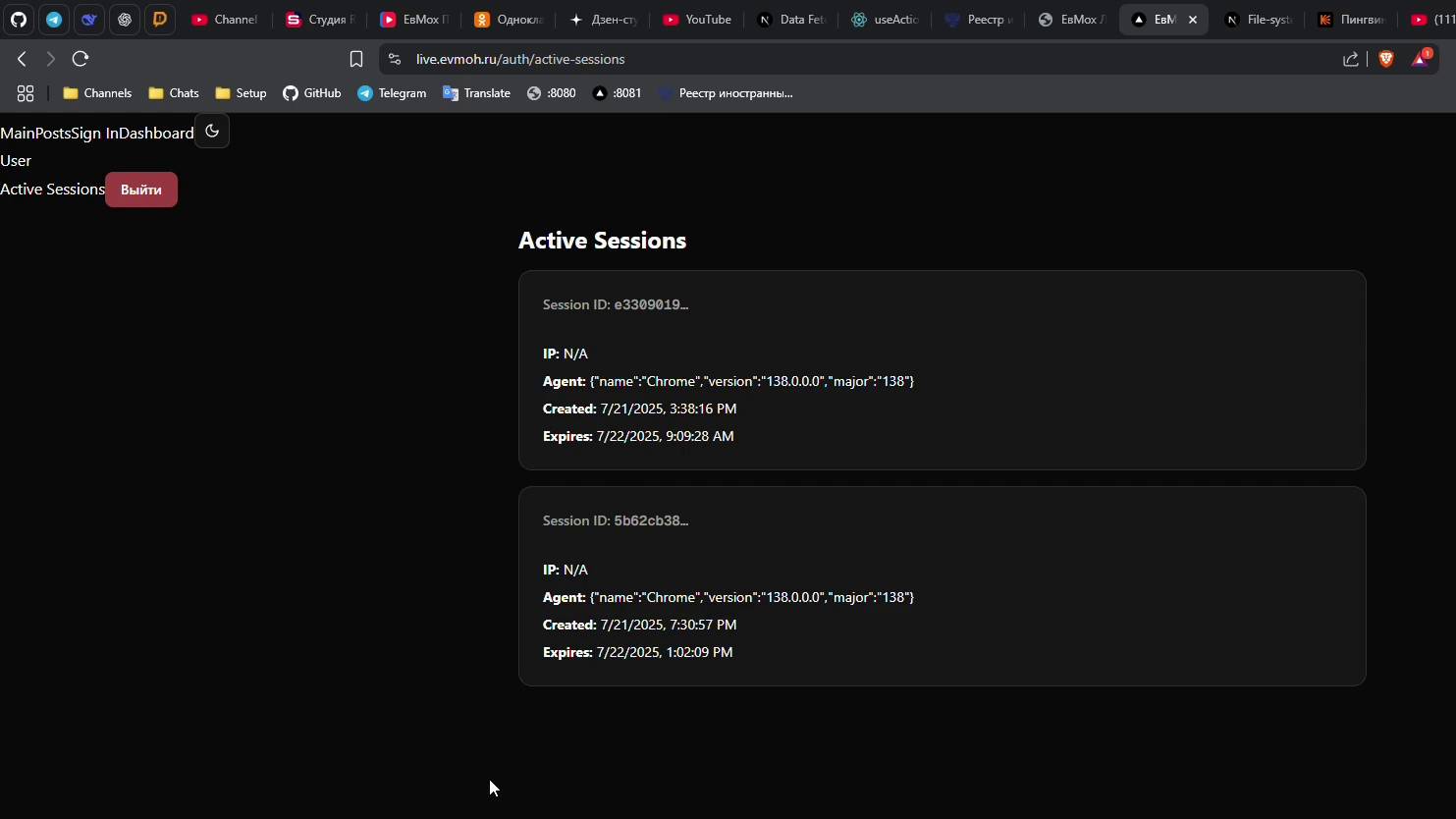Open the Dashboard navigation link
Image resolution: width=1456 pixels, height=819 pixels.
156,133
